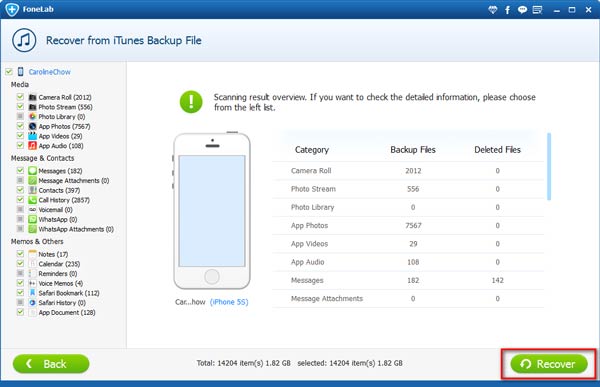
Task: Click the App Audio music icon
Action: tap(33, 145)
